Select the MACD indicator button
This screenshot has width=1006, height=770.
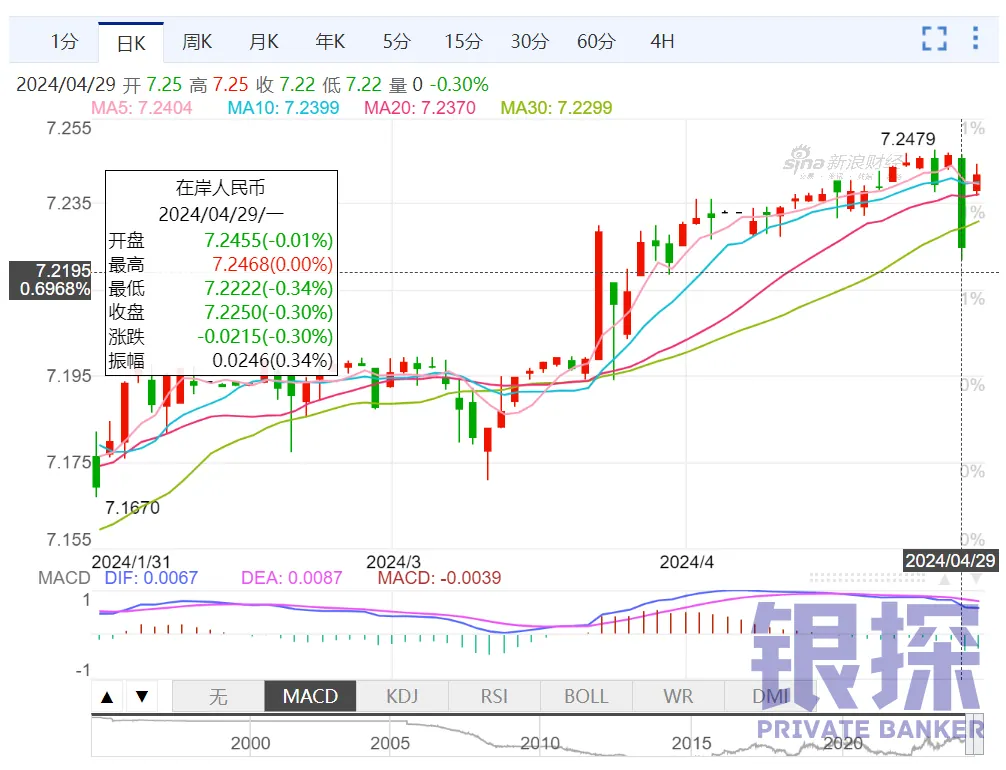tap(310, 697)
